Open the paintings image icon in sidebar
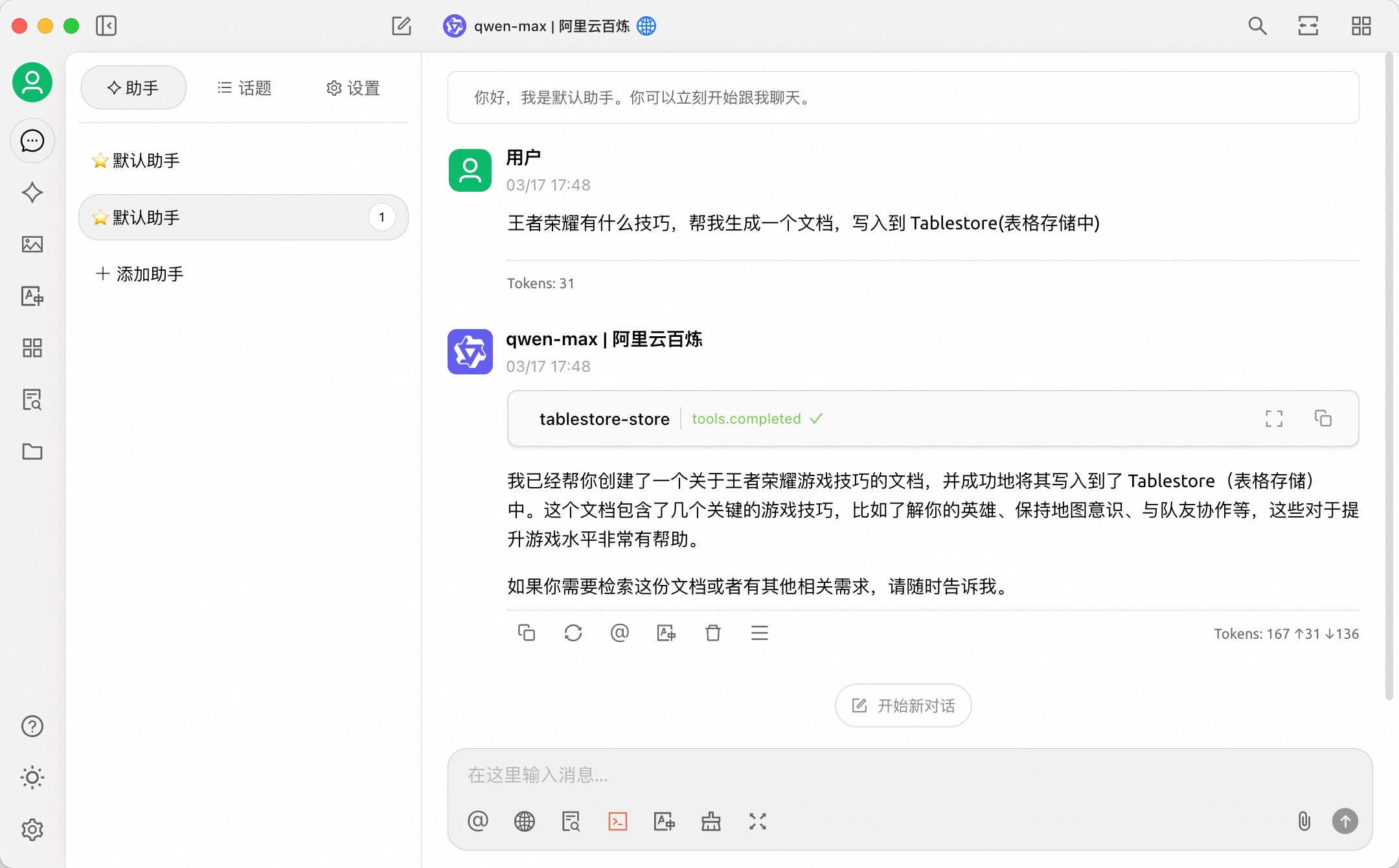Image resolution: width=1399 pixels, height=868 pixels. (x=32, y=244)
